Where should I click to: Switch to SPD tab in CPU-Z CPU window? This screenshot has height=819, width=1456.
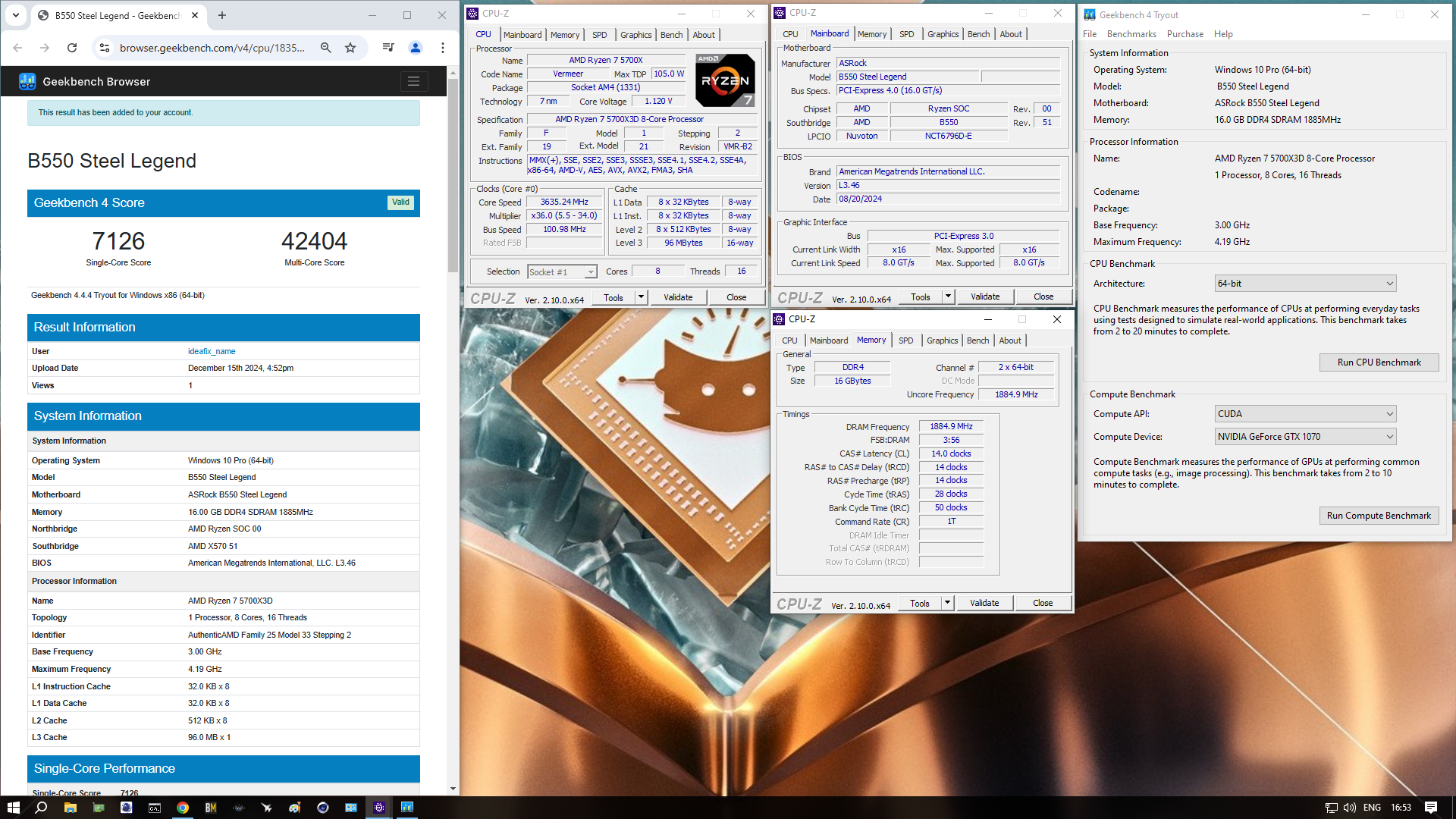(599, 35)
